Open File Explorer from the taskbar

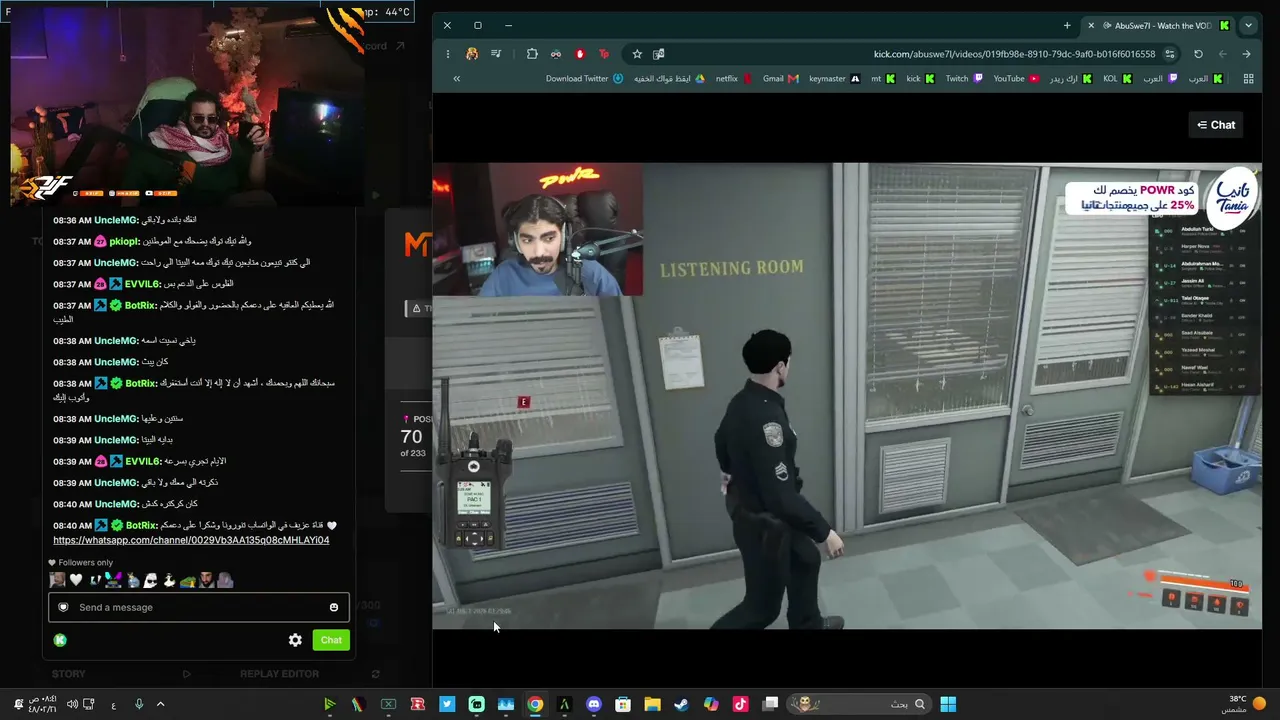click(x=652, y=704)
